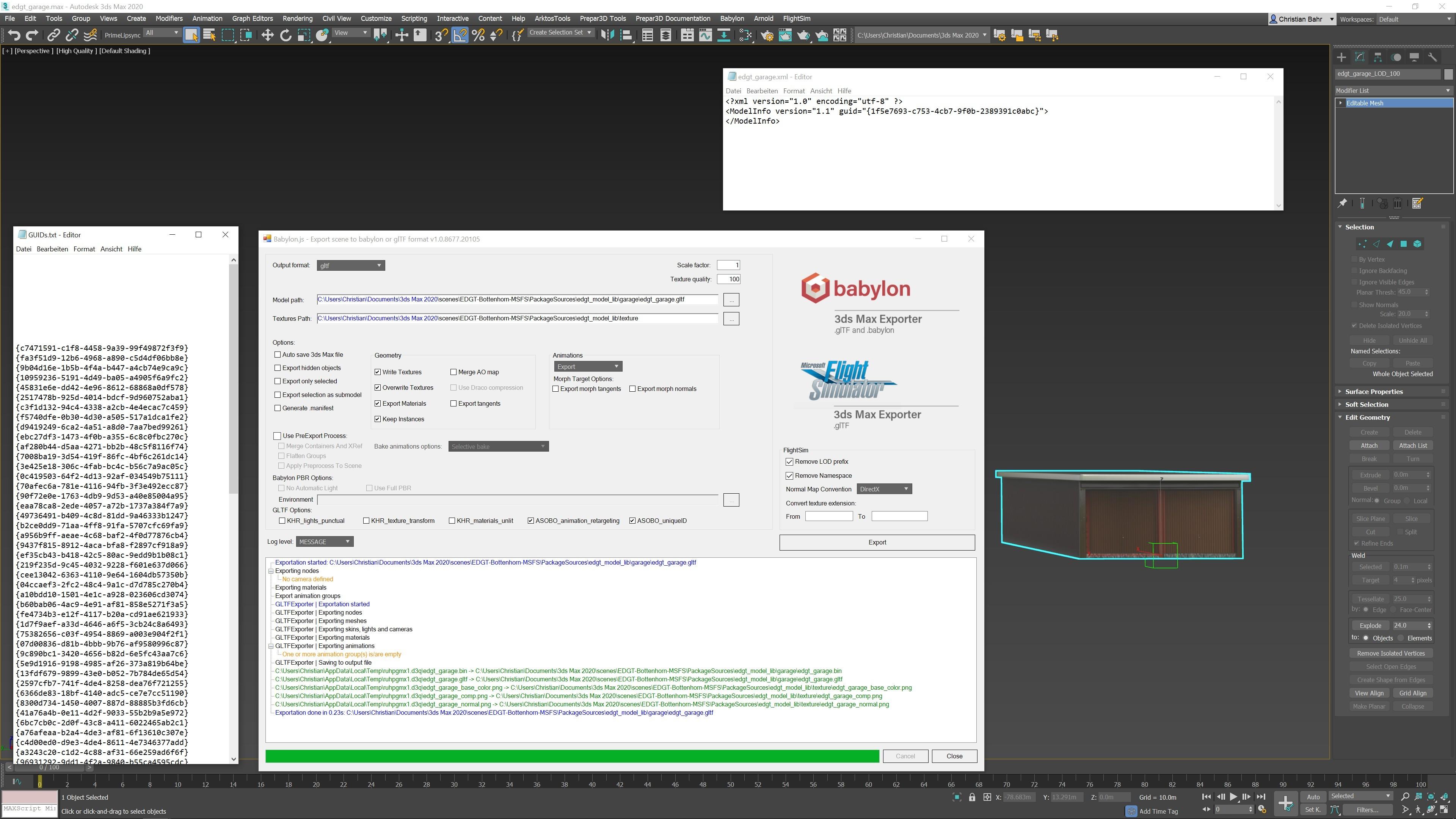Click the Unlink Selection broken chain icon
This screenshot has height=819, width=1456.
click(x=72, y=35)
